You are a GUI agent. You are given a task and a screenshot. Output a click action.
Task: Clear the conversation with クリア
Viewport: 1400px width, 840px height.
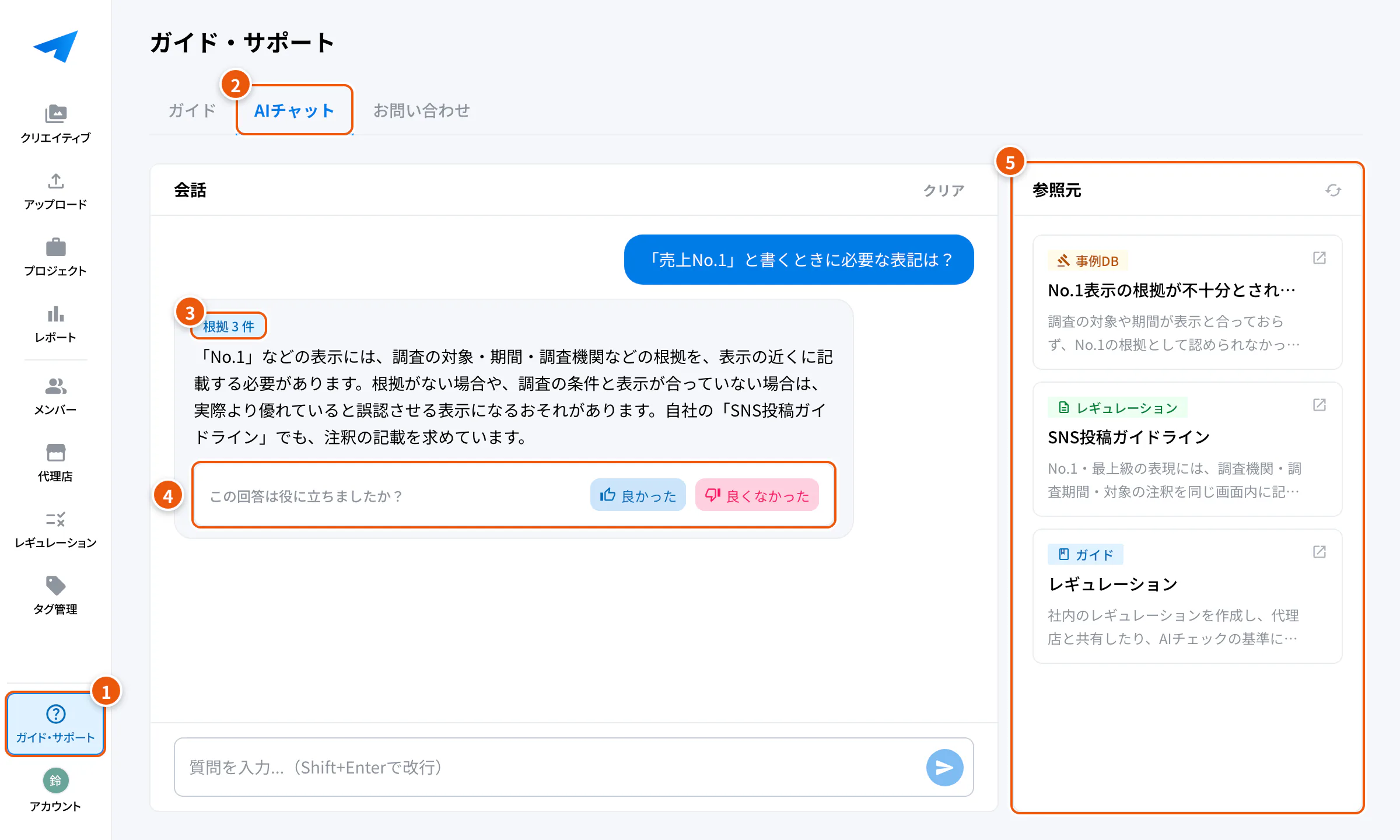[x=943, y=190]
